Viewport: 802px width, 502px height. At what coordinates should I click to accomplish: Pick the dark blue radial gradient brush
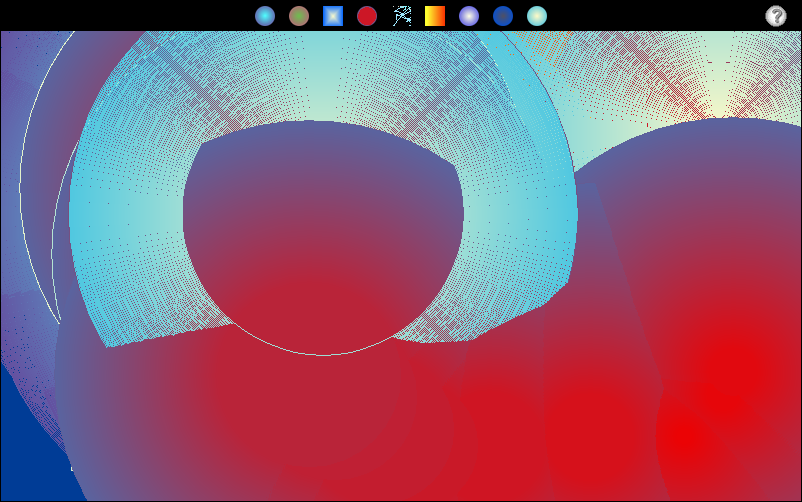click(x=503, y=16)
